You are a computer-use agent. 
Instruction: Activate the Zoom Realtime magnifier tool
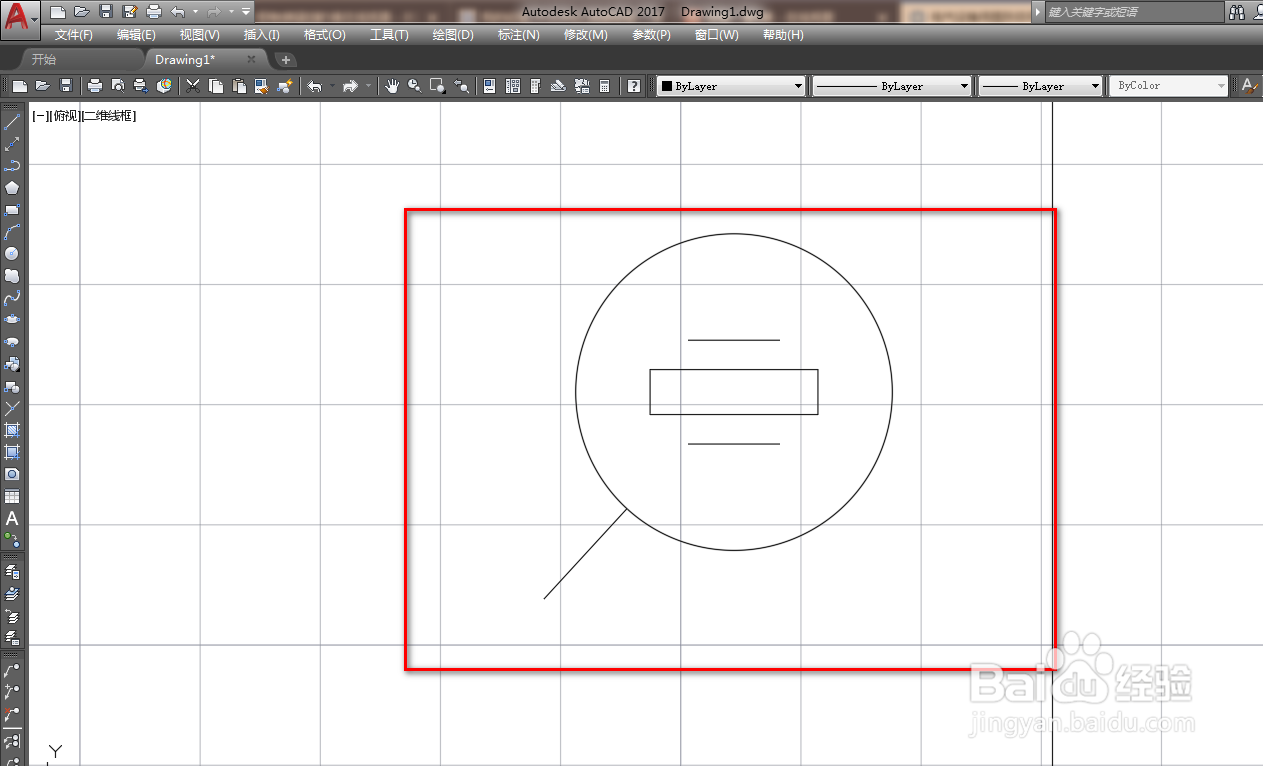tap(414, 86)
